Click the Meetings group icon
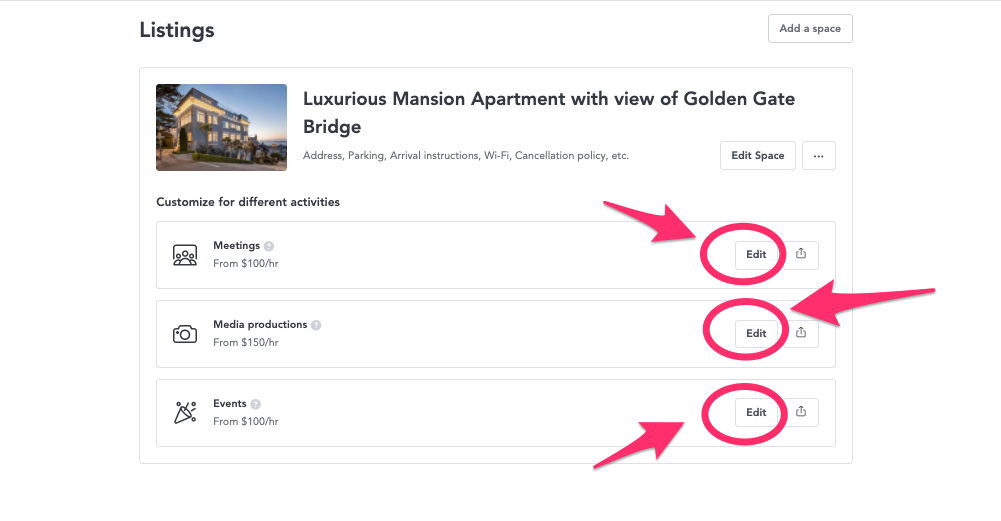The width and height of the screenshot is (1001, 521). click(x=185, y=255)
